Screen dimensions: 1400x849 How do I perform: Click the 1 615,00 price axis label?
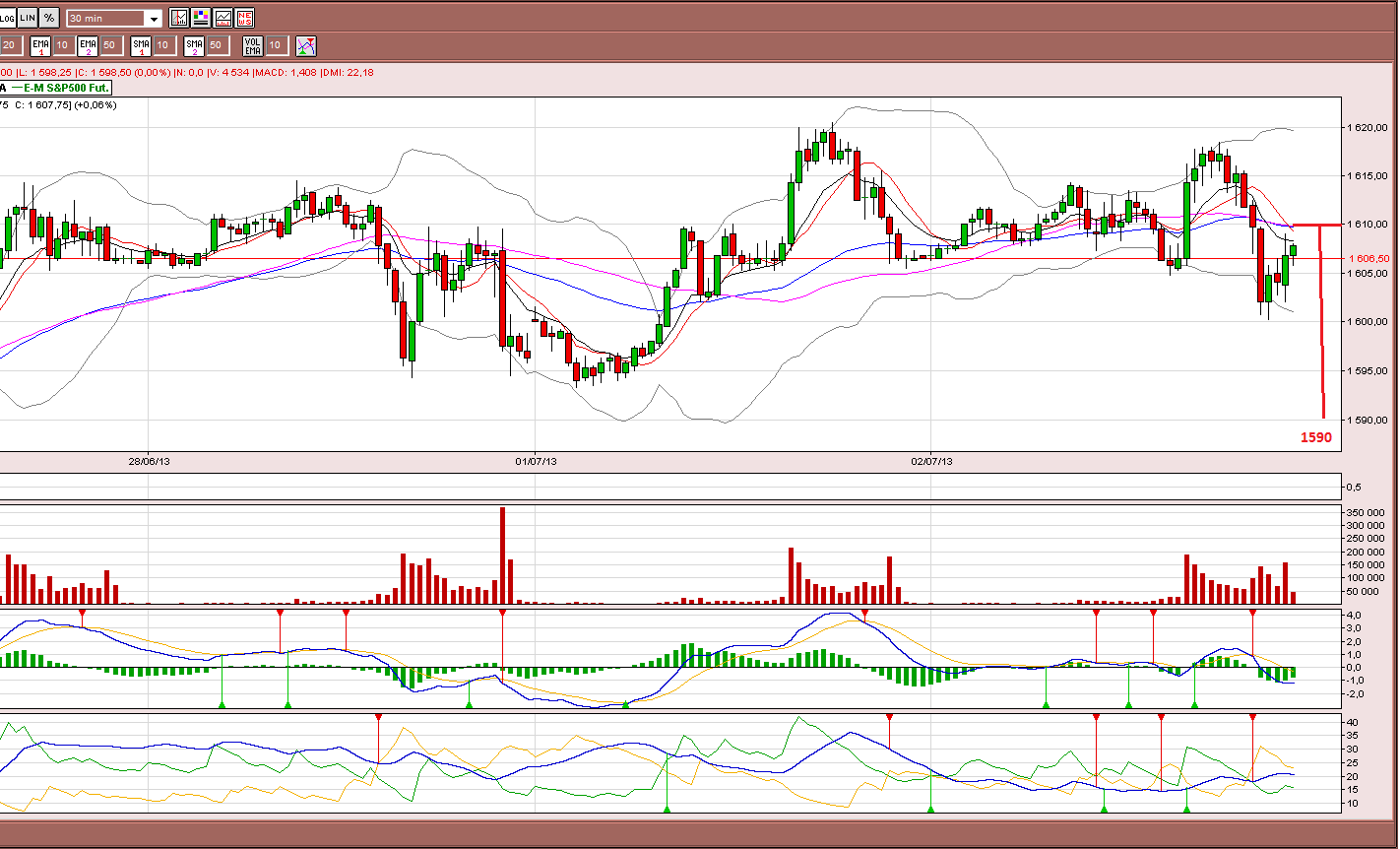point(1368,176)
